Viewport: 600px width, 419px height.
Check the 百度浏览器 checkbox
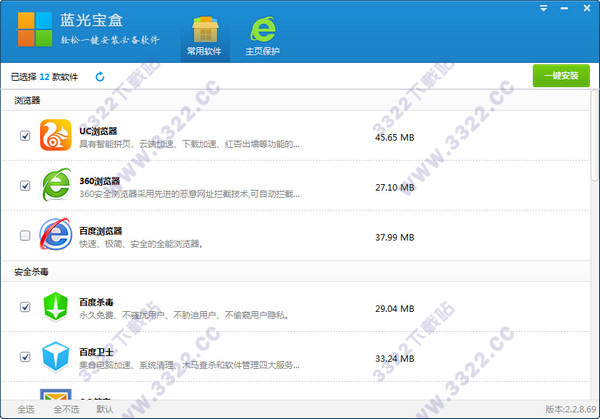[25, 235]
